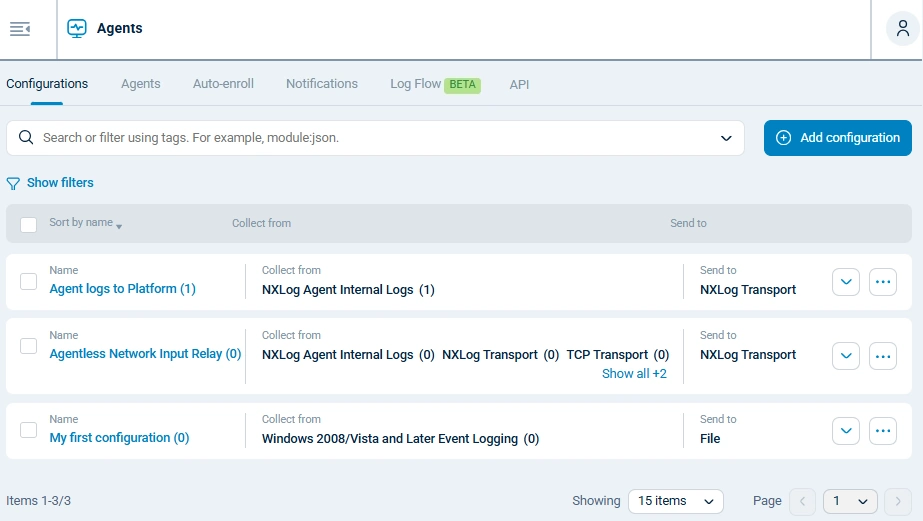This screenshot has width=923, height=521.
Task: Click the Add configuration button
Action: pyautogui.click(x=837, y=138)
